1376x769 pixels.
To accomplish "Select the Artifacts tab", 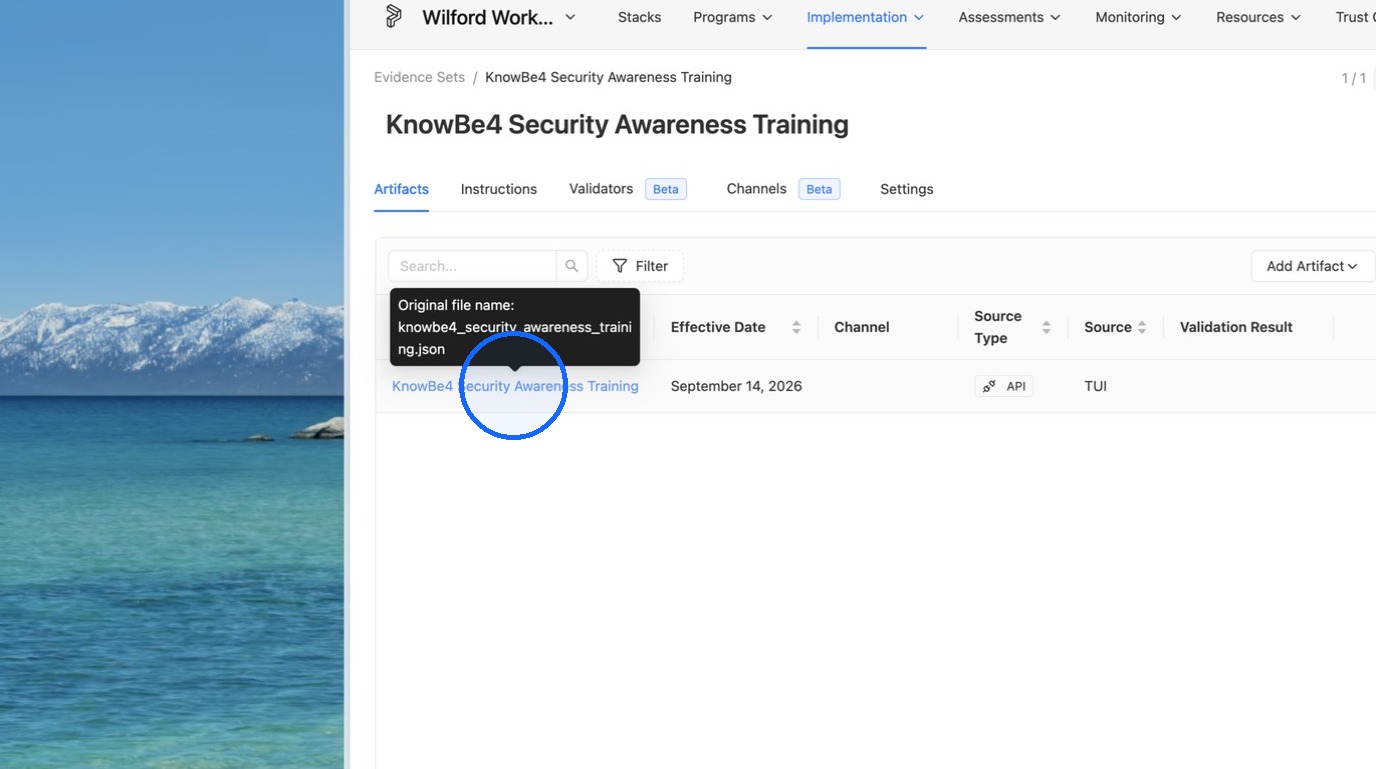I will click(x=401, y=189).
